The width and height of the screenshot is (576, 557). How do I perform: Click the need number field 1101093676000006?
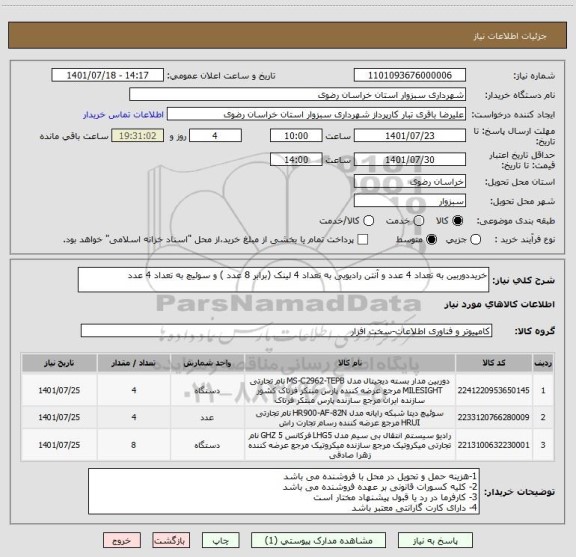click(x=410, y=75)
